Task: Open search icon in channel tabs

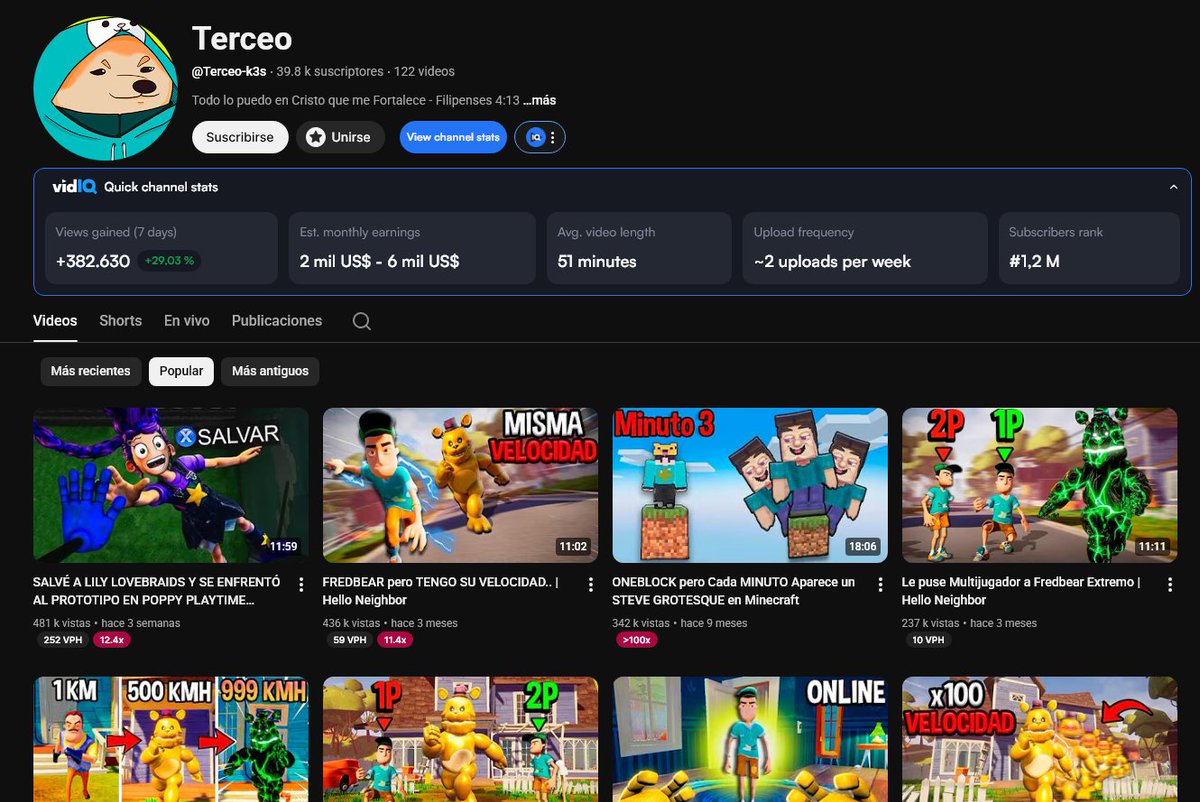Action: coord(362,321)
